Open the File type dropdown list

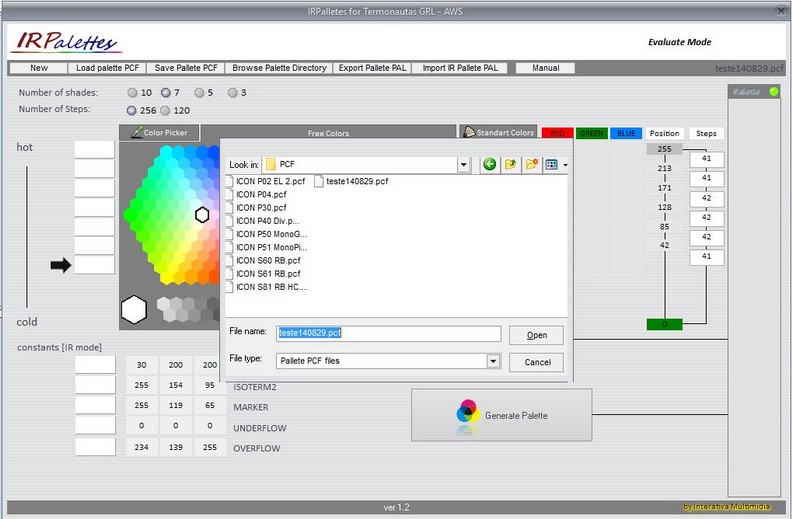point(493,361)
